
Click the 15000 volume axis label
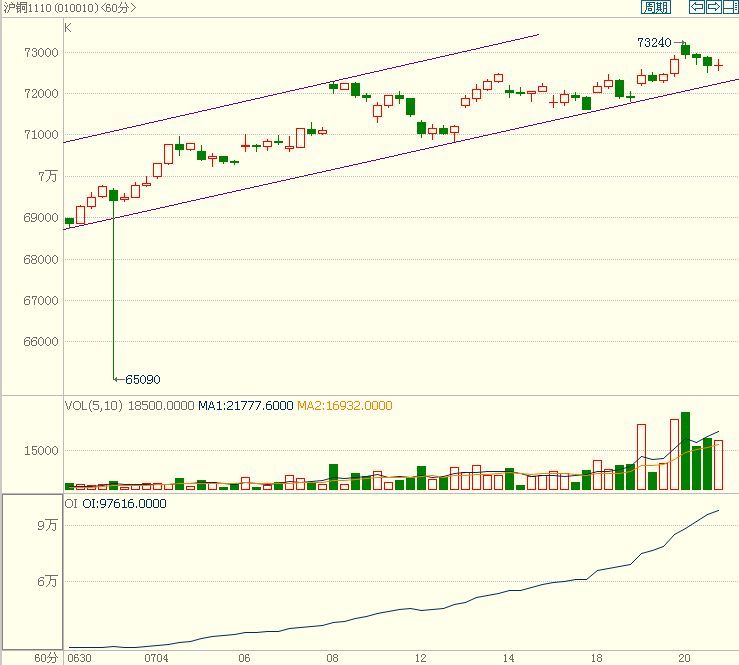tap(41, 451)
